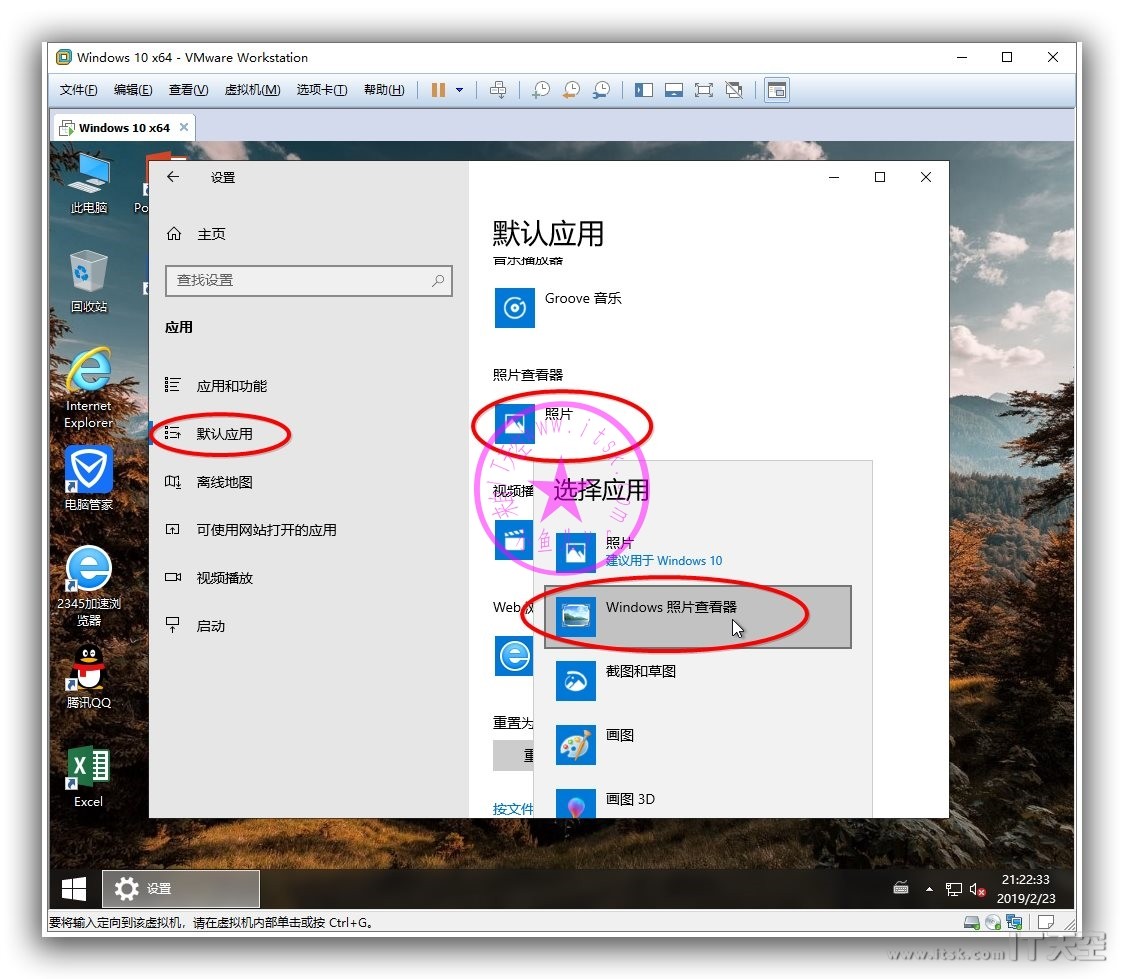Screen dimensions: 1124x979
Task: Send Ctrl+Alt+Del to the virtual machine
Action: point(497,90)
